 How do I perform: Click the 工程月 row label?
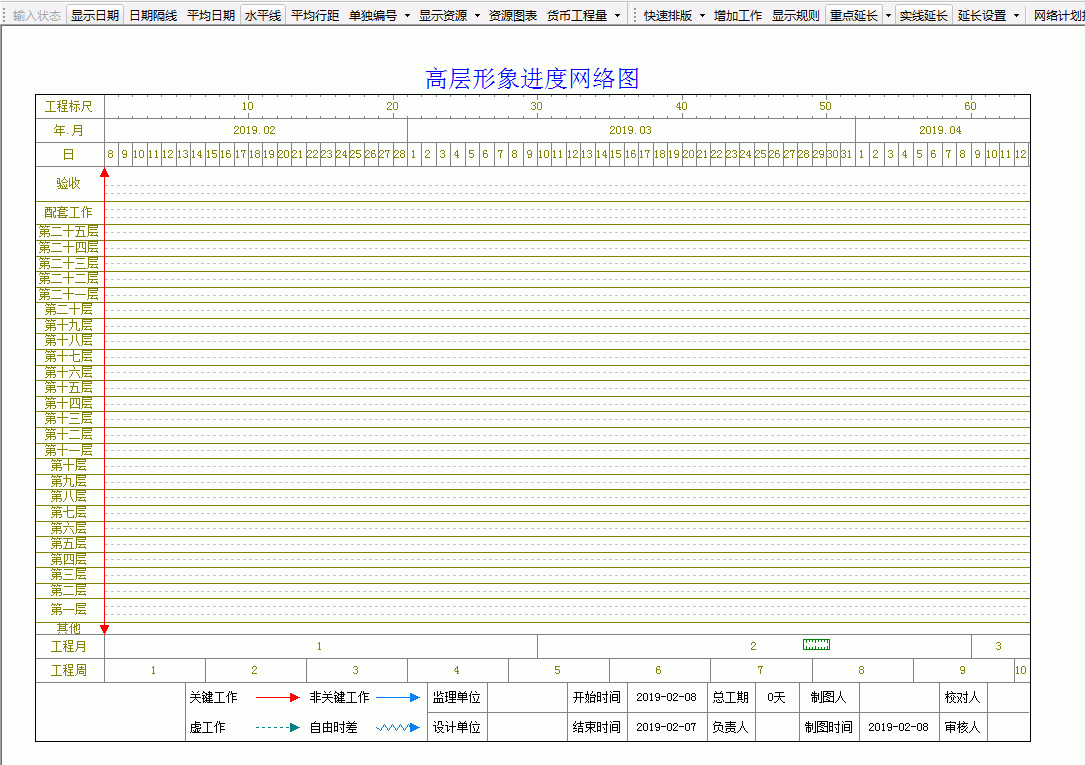tap(69, 646)
